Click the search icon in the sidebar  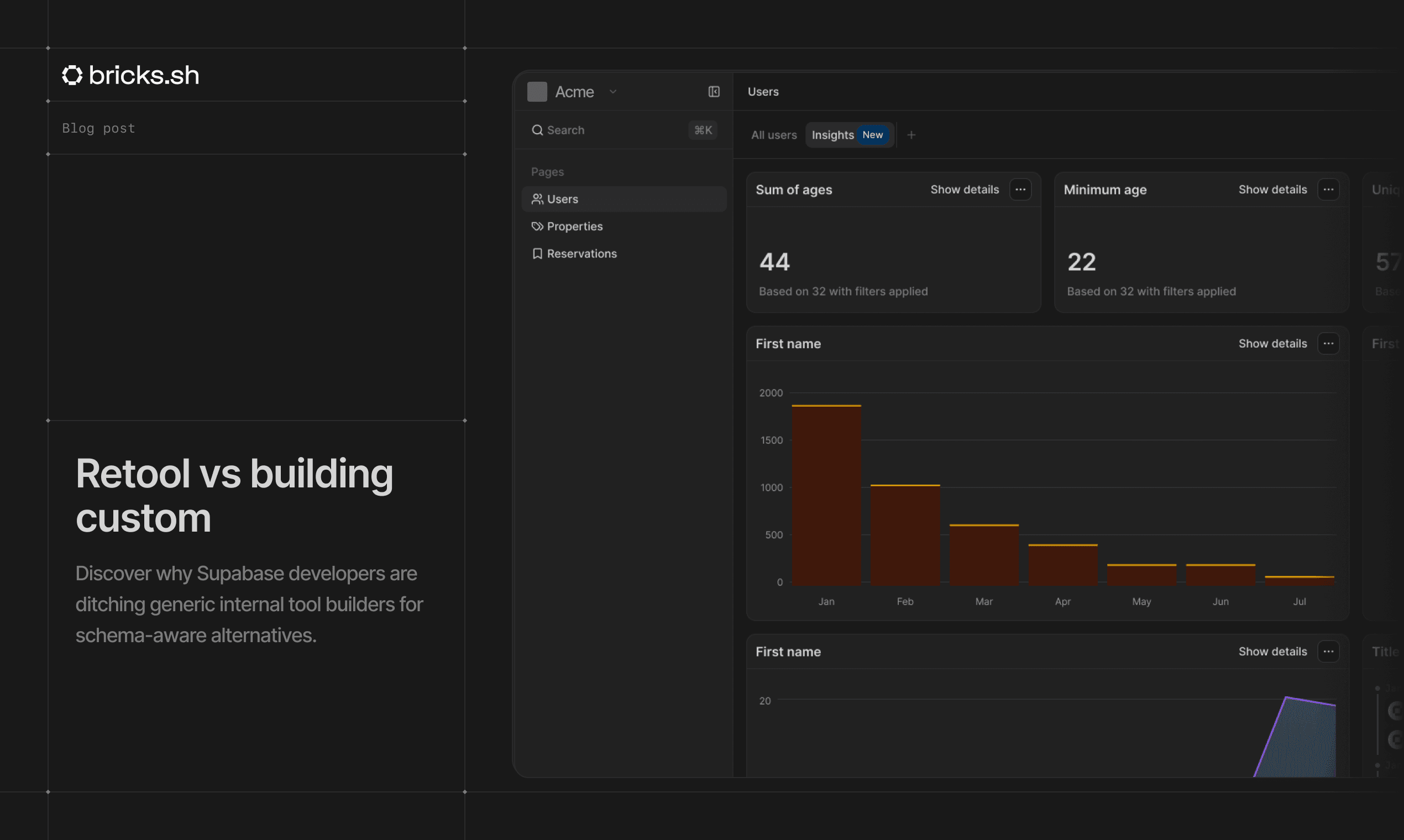(x=537, y=130)
